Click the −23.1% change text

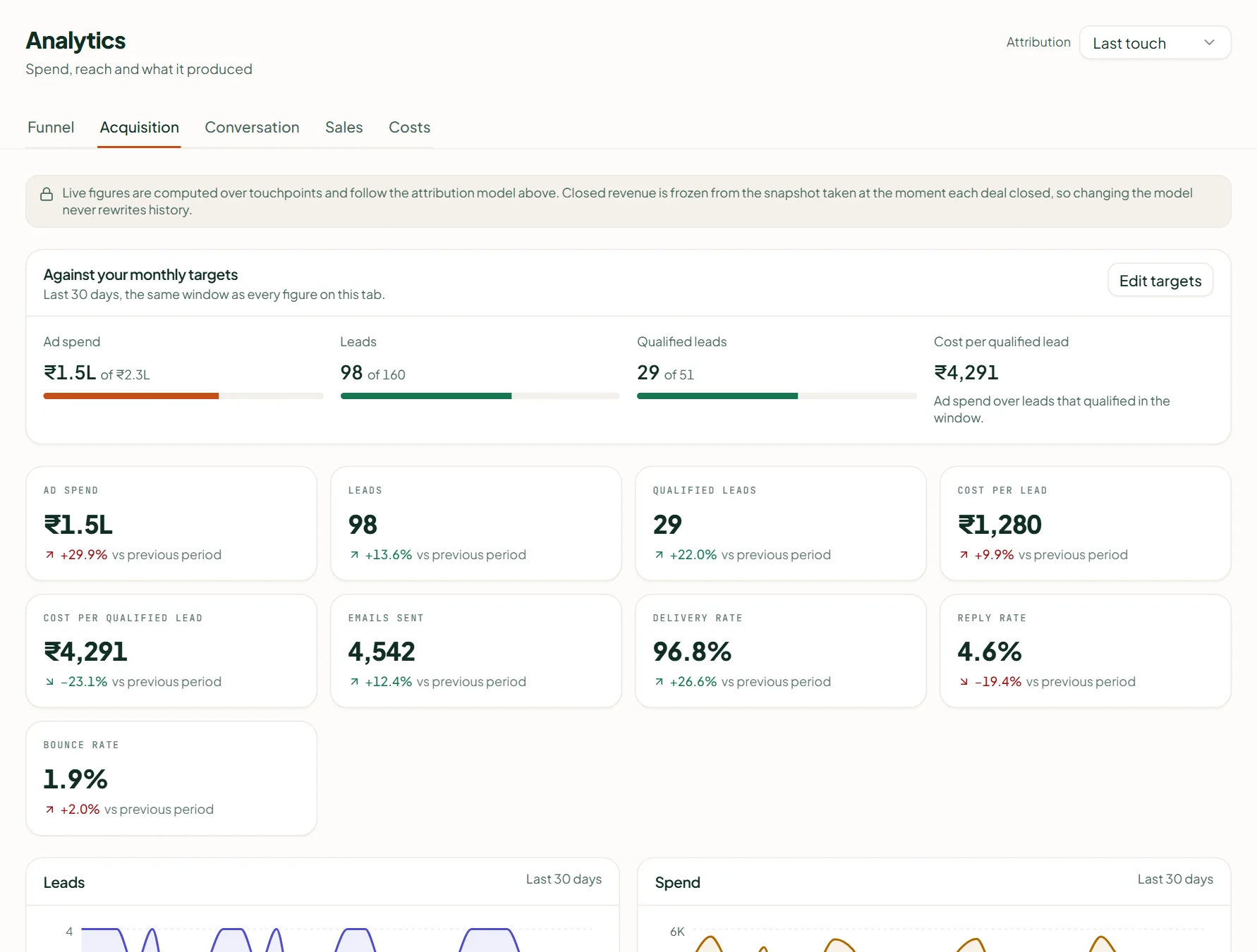84,682
